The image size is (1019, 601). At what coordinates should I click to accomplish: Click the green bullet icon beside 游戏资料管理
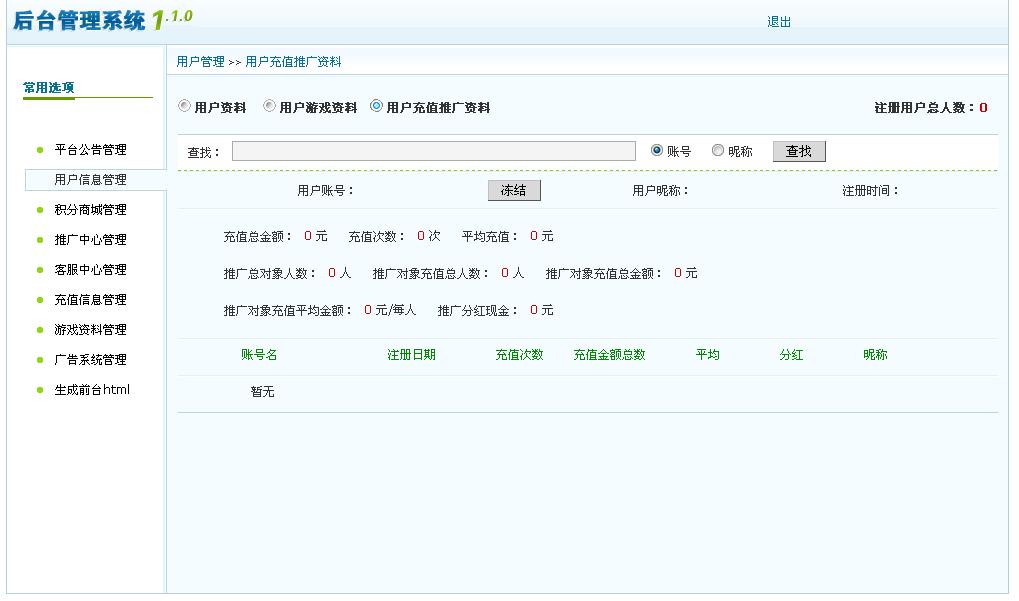point(40,330)
